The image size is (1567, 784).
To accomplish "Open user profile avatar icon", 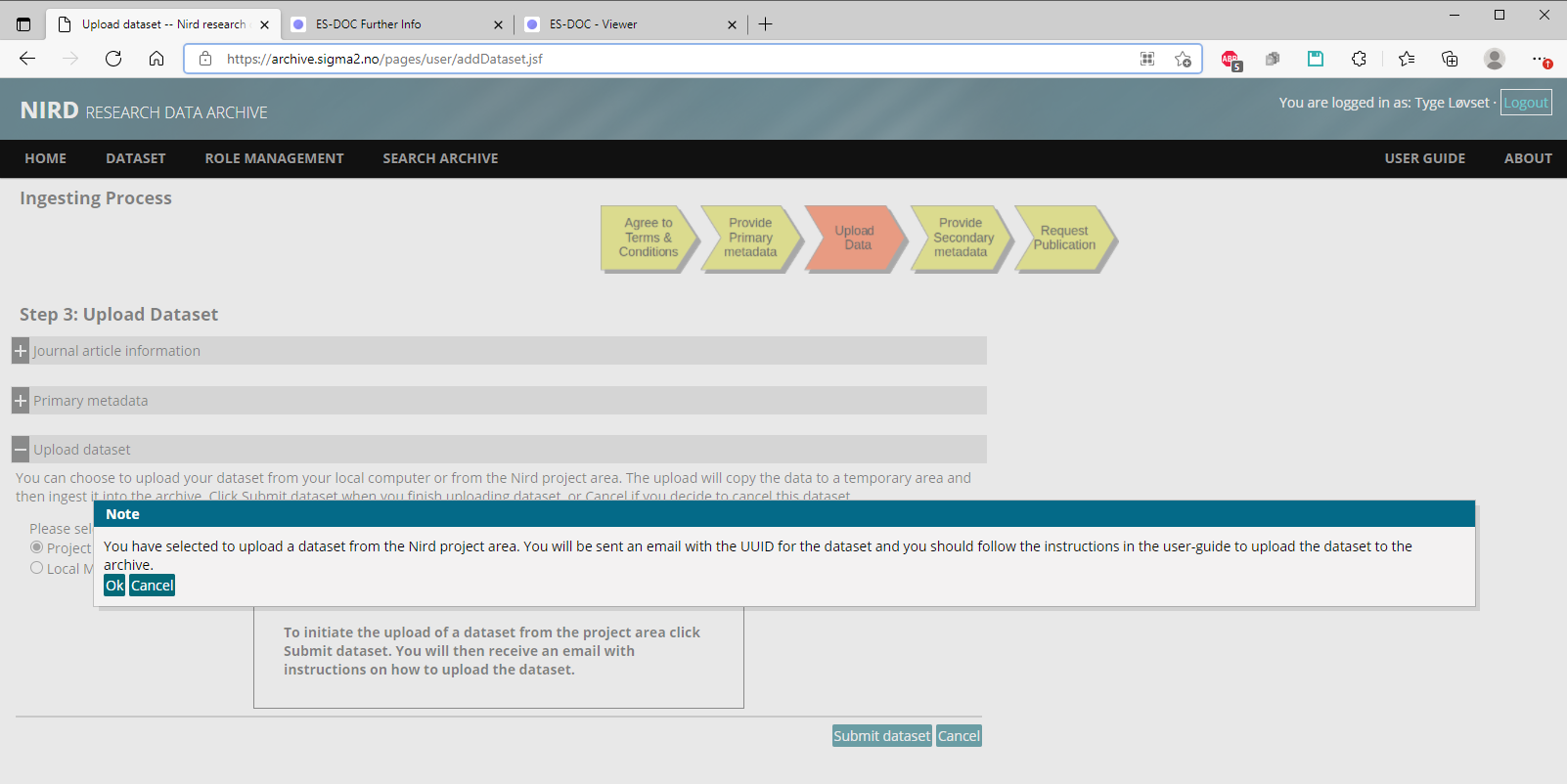I will (x=1494, y=59).
